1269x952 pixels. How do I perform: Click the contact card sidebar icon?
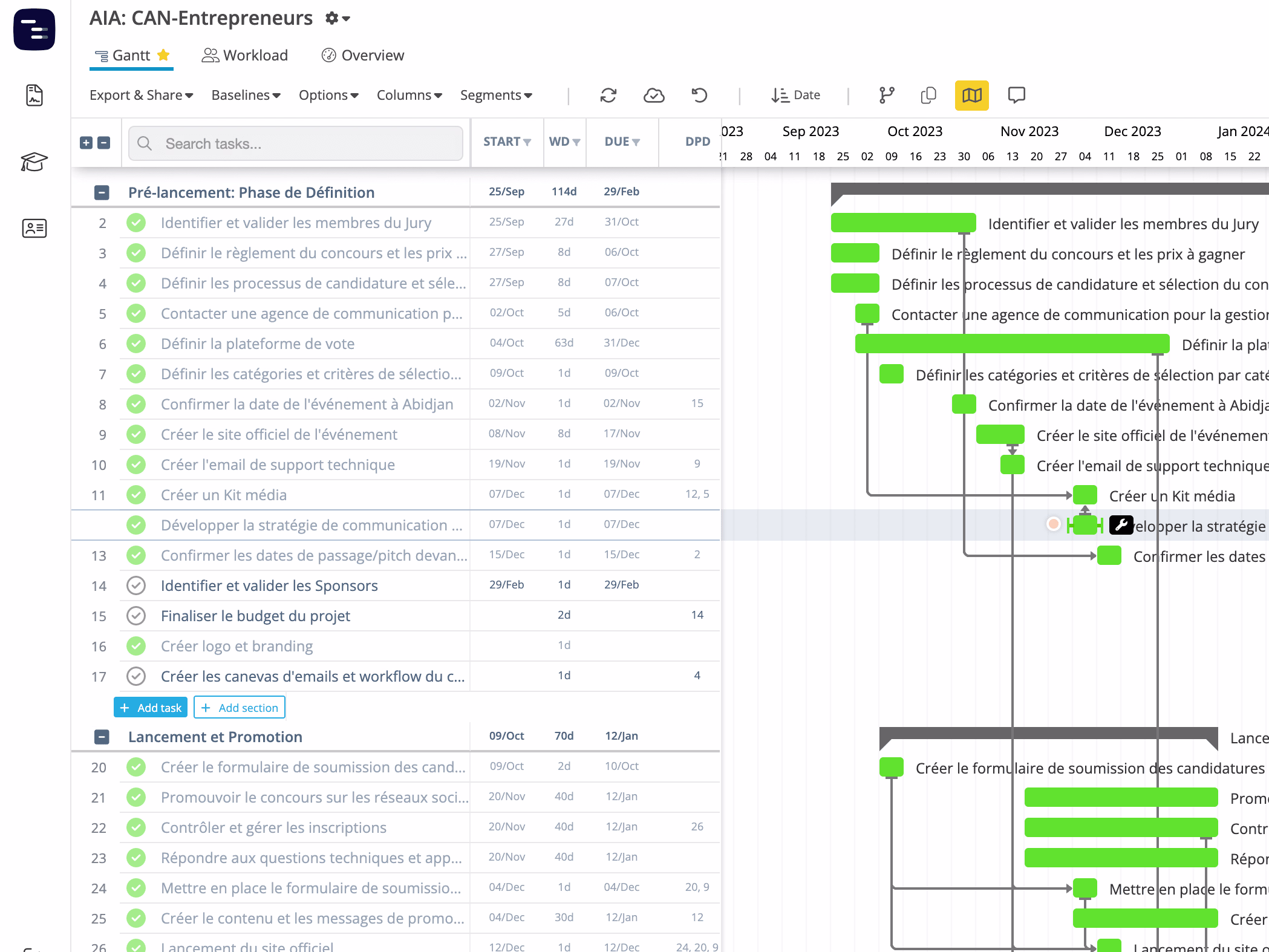[34, 228]
